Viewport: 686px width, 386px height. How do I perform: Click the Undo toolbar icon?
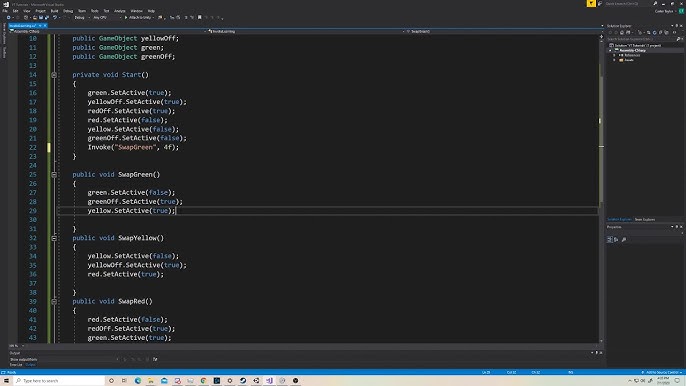click(x=55, y=18)
